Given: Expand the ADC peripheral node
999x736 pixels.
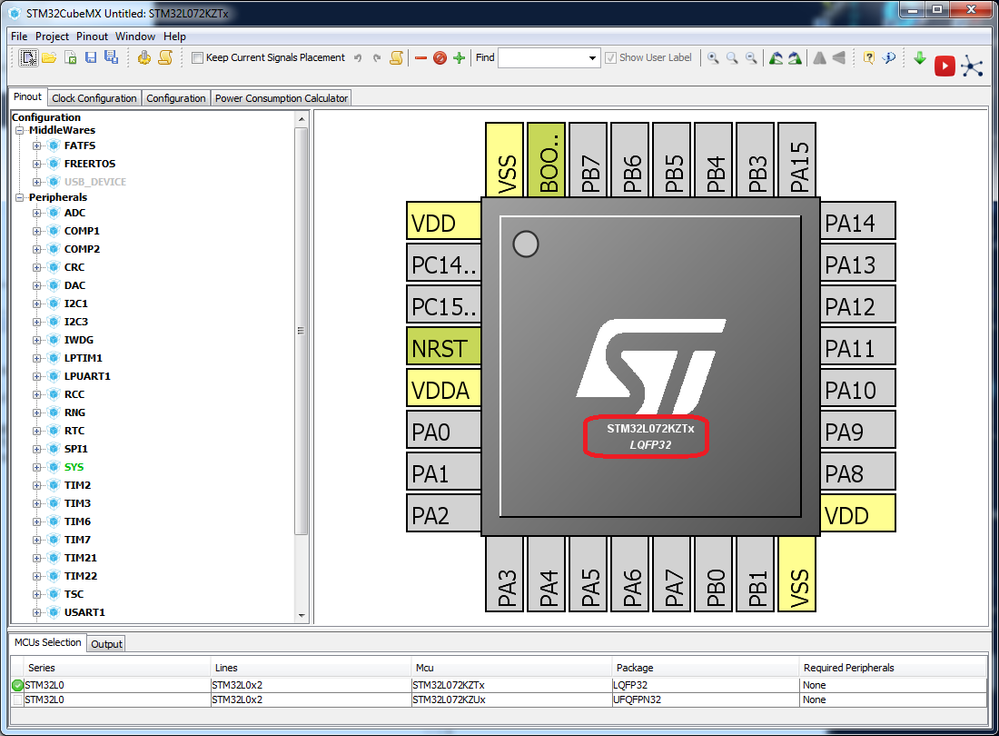Looking at the screenshot, I should pos(37,213).
